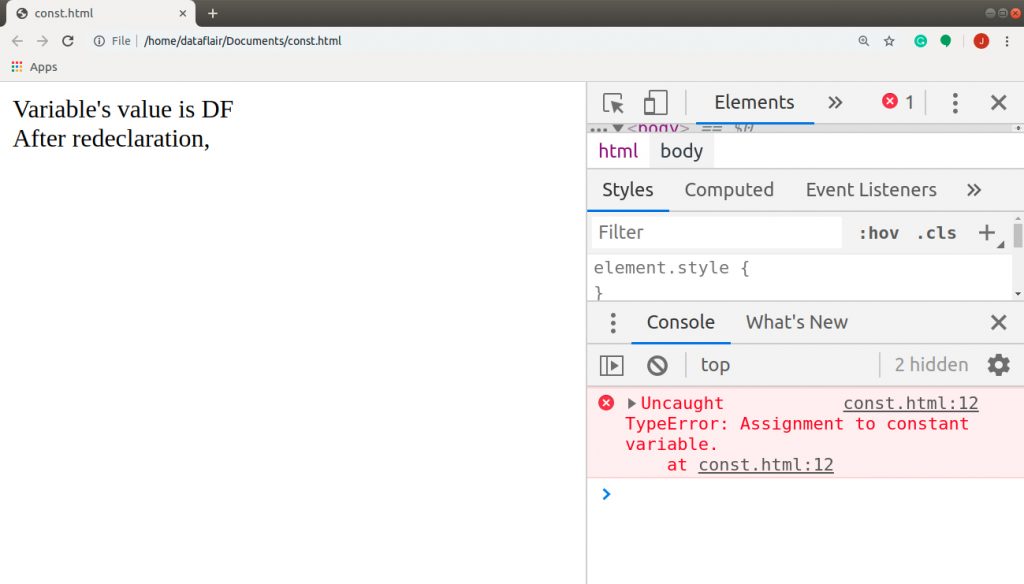Open the site info icon beside File
This screenshot has height=584, width=1024.
click(99, 41)
